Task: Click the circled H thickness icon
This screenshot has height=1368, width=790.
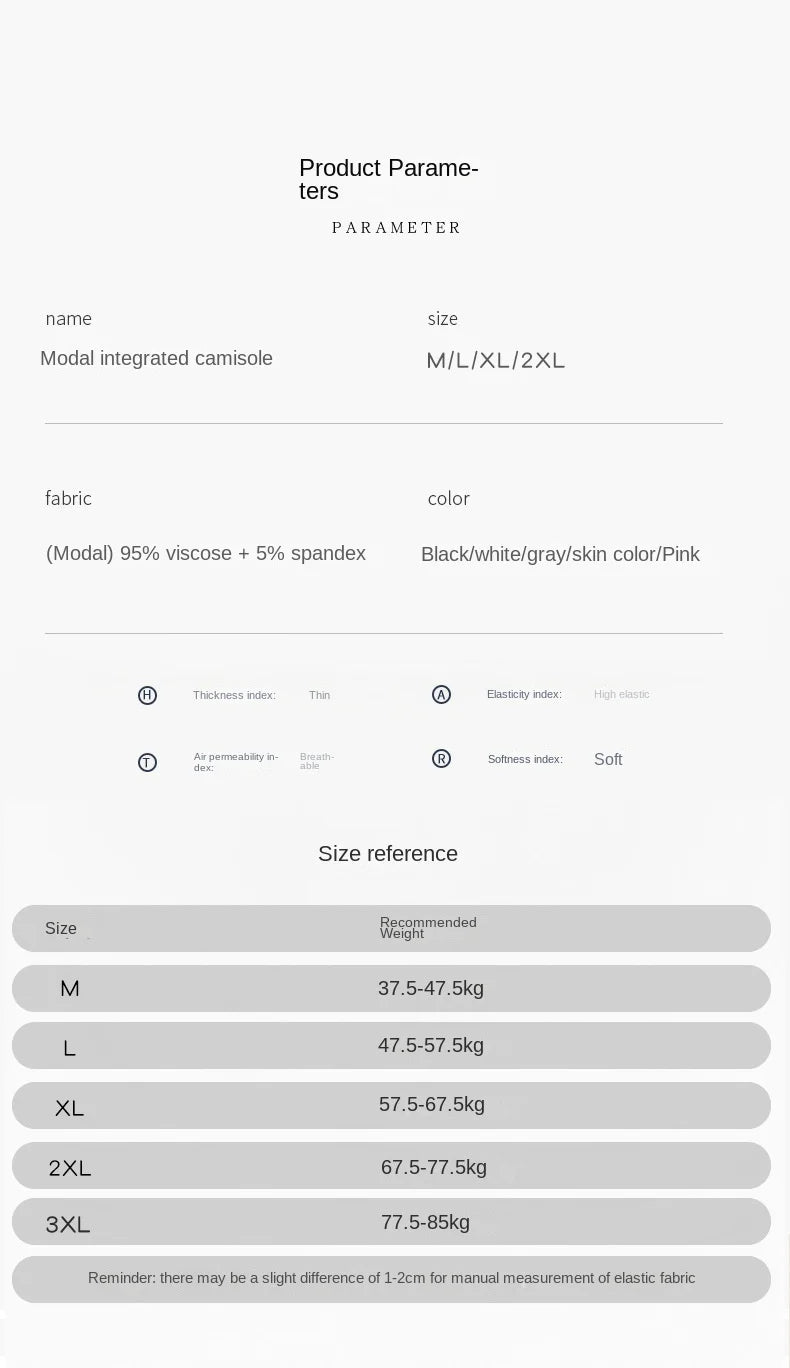Action: click(147, 695)
